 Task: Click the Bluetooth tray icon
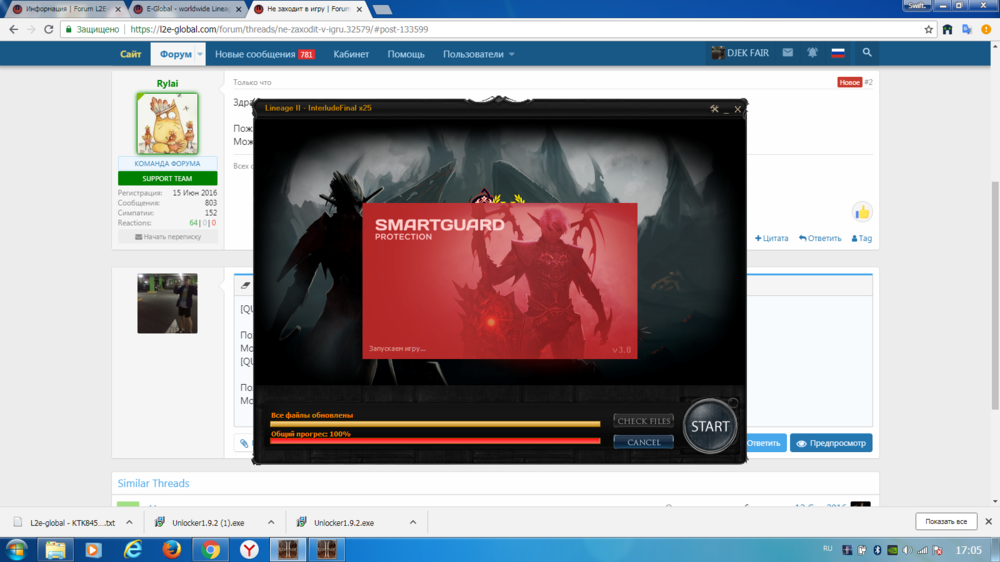click(877, 550)
